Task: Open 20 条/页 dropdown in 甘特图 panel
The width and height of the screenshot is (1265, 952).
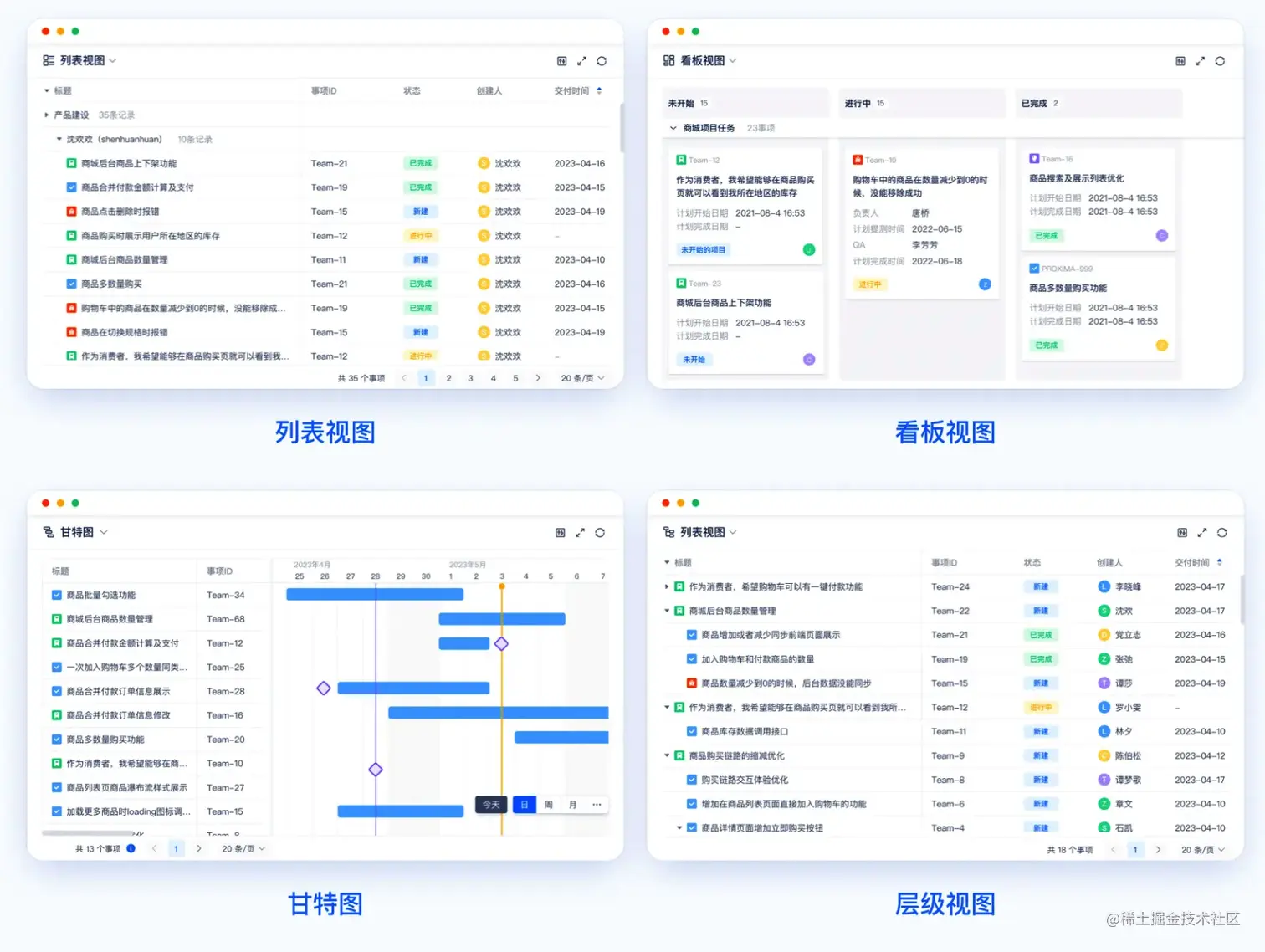Action: tap(243, 848)
